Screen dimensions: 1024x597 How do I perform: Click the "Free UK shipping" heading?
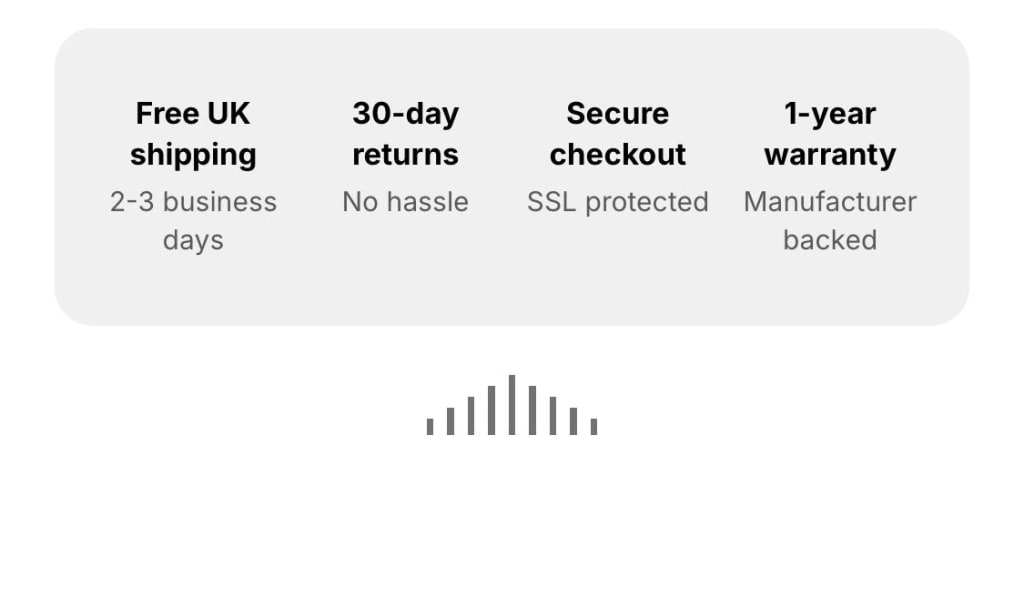point(193,134)
